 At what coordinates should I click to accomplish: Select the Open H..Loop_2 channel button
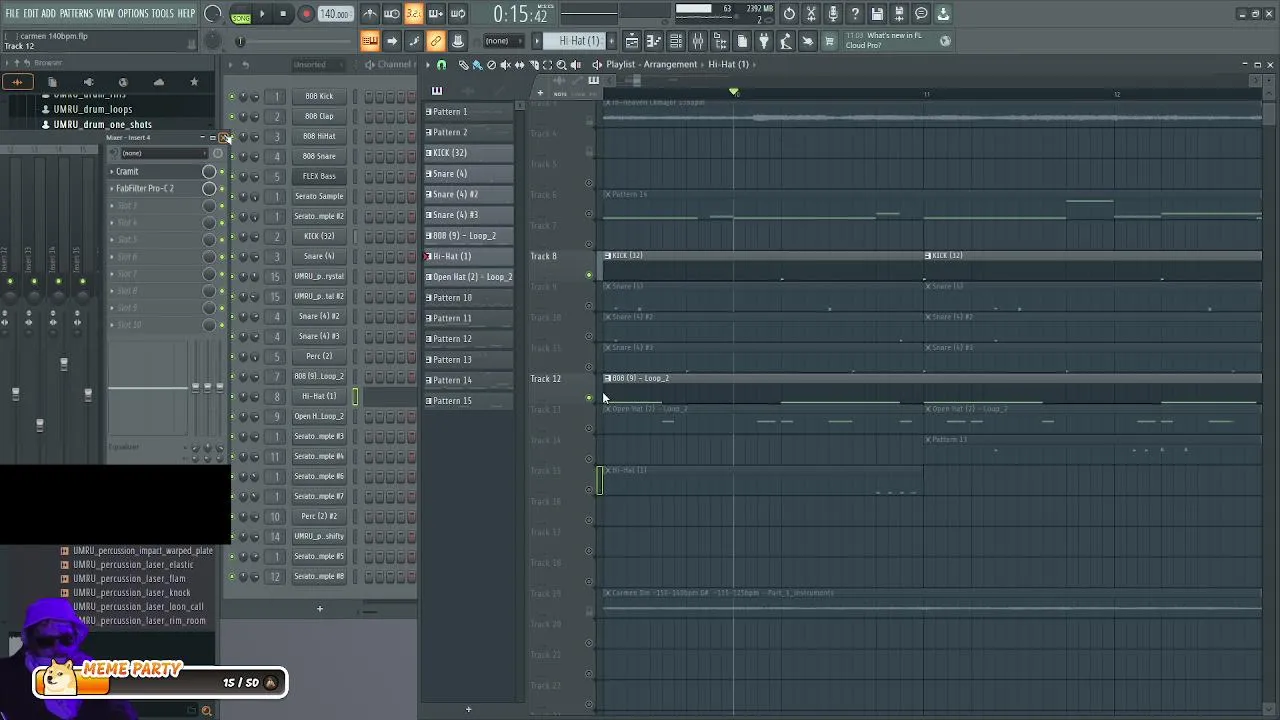[319, 416]
